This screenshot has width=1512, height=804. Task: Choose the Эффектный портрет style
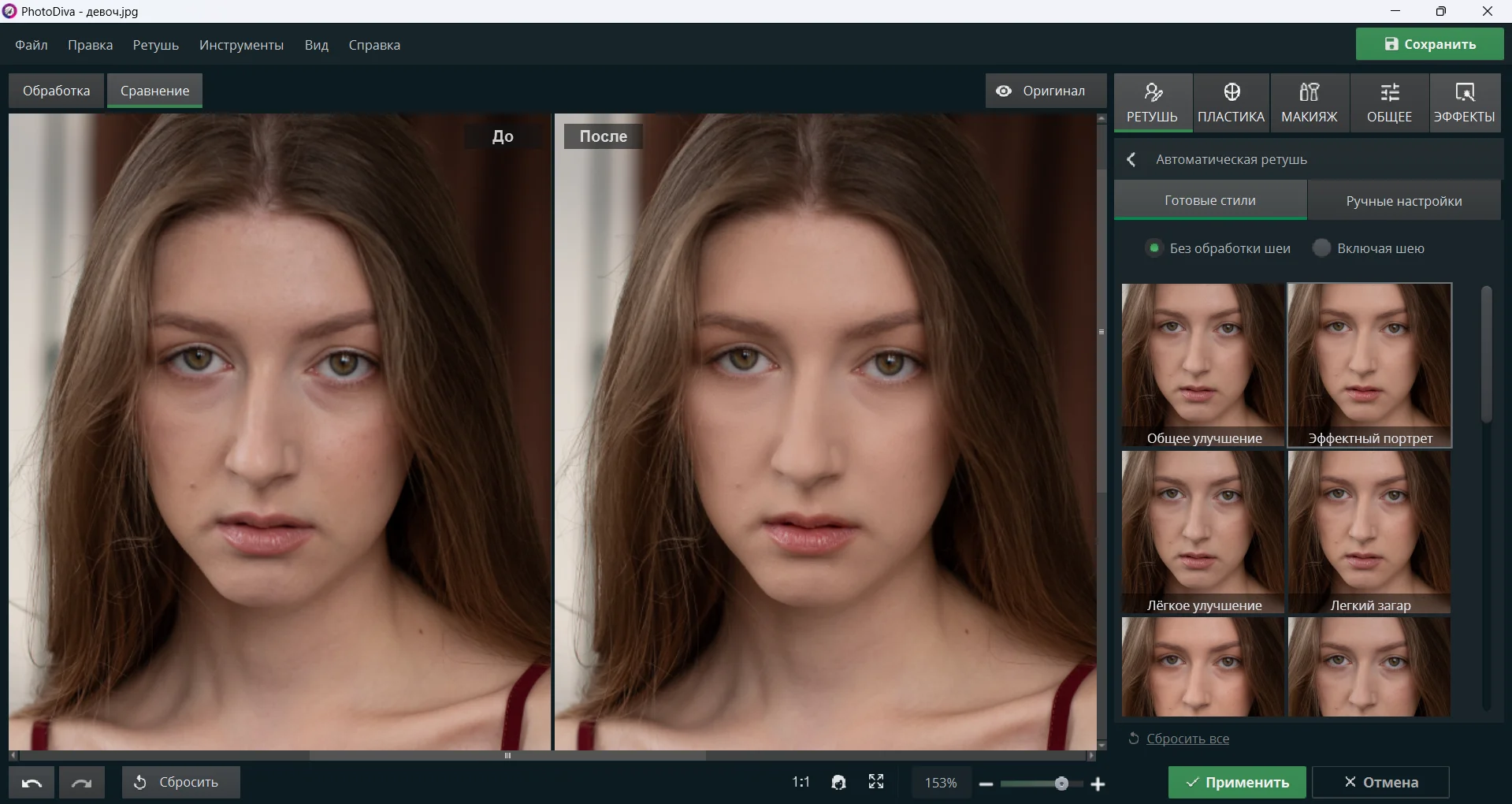point(1369,365)
